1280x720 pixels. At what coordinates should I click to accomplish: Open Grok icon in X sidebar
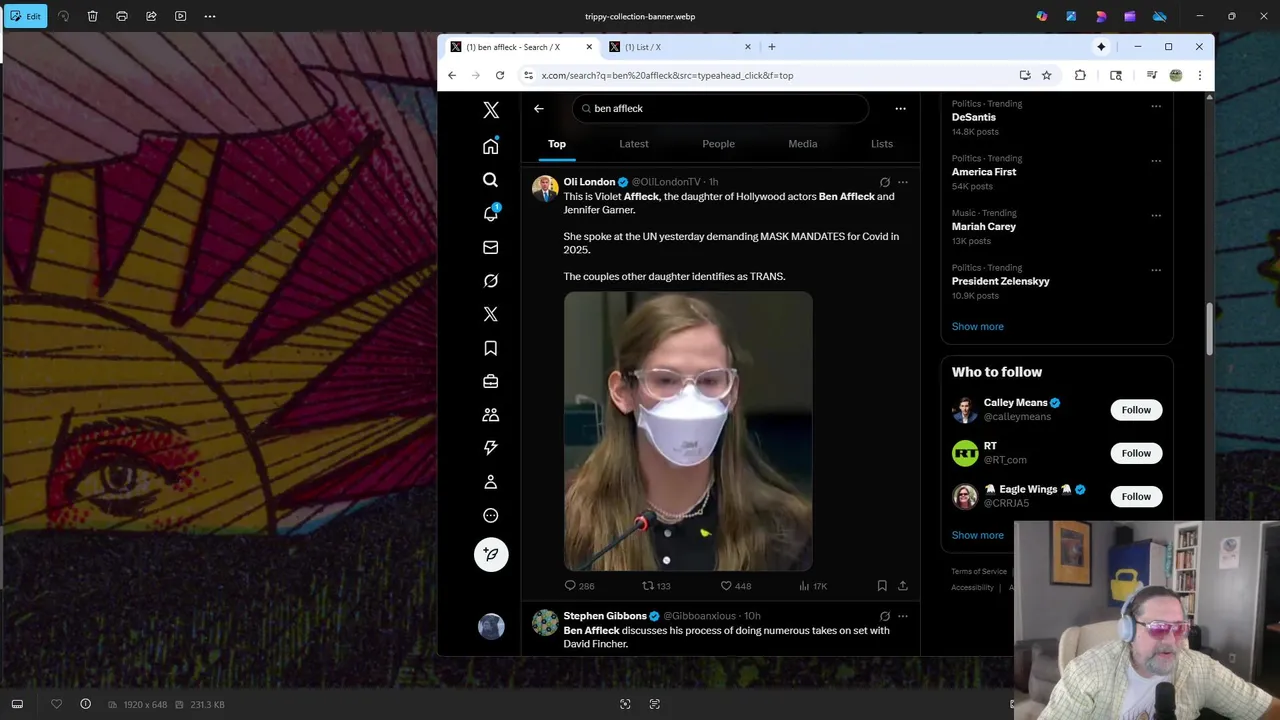coord(491,281)
